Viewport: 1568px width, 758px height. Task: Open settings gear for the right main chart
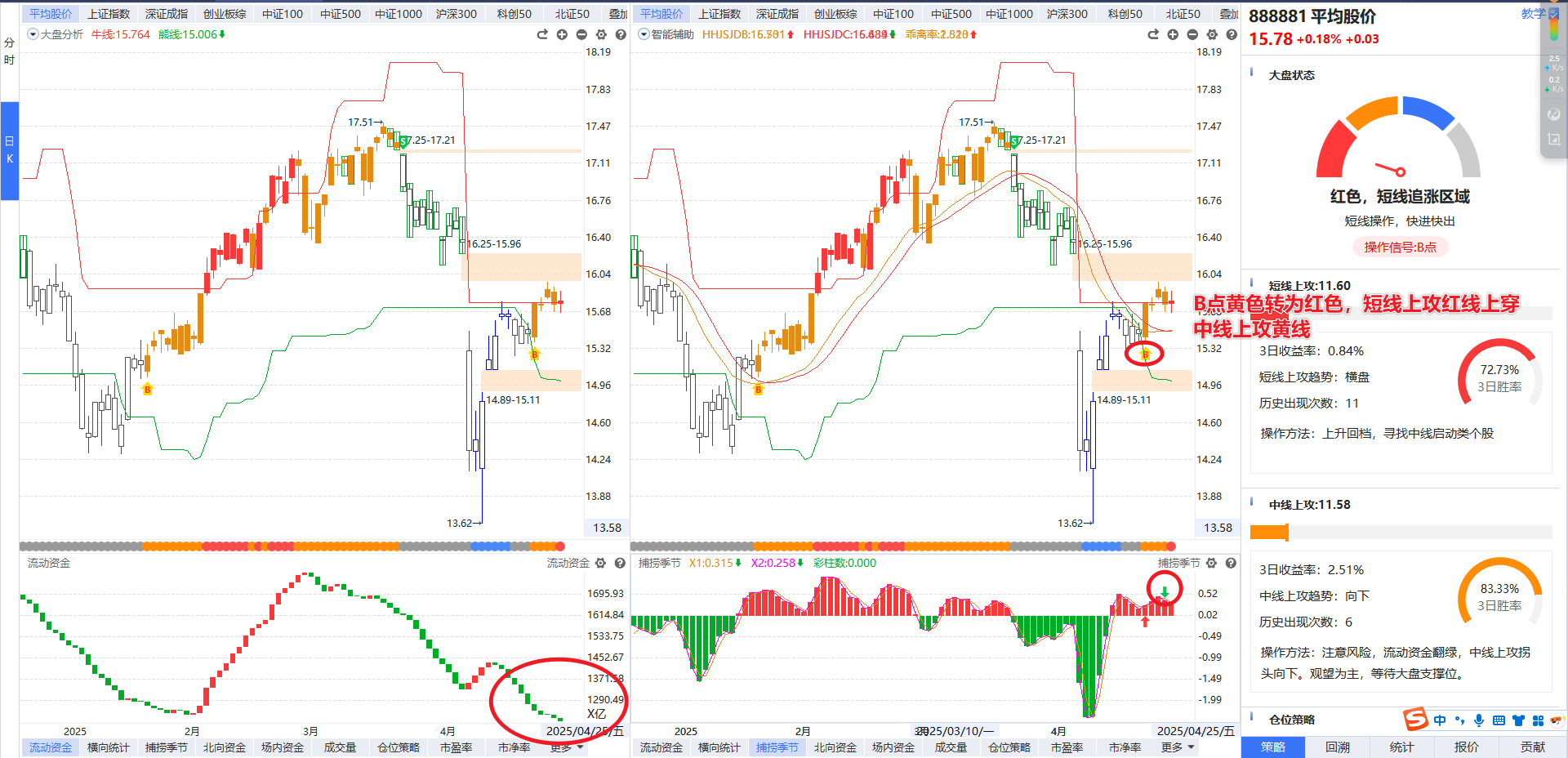click(x=1212, y=34)
